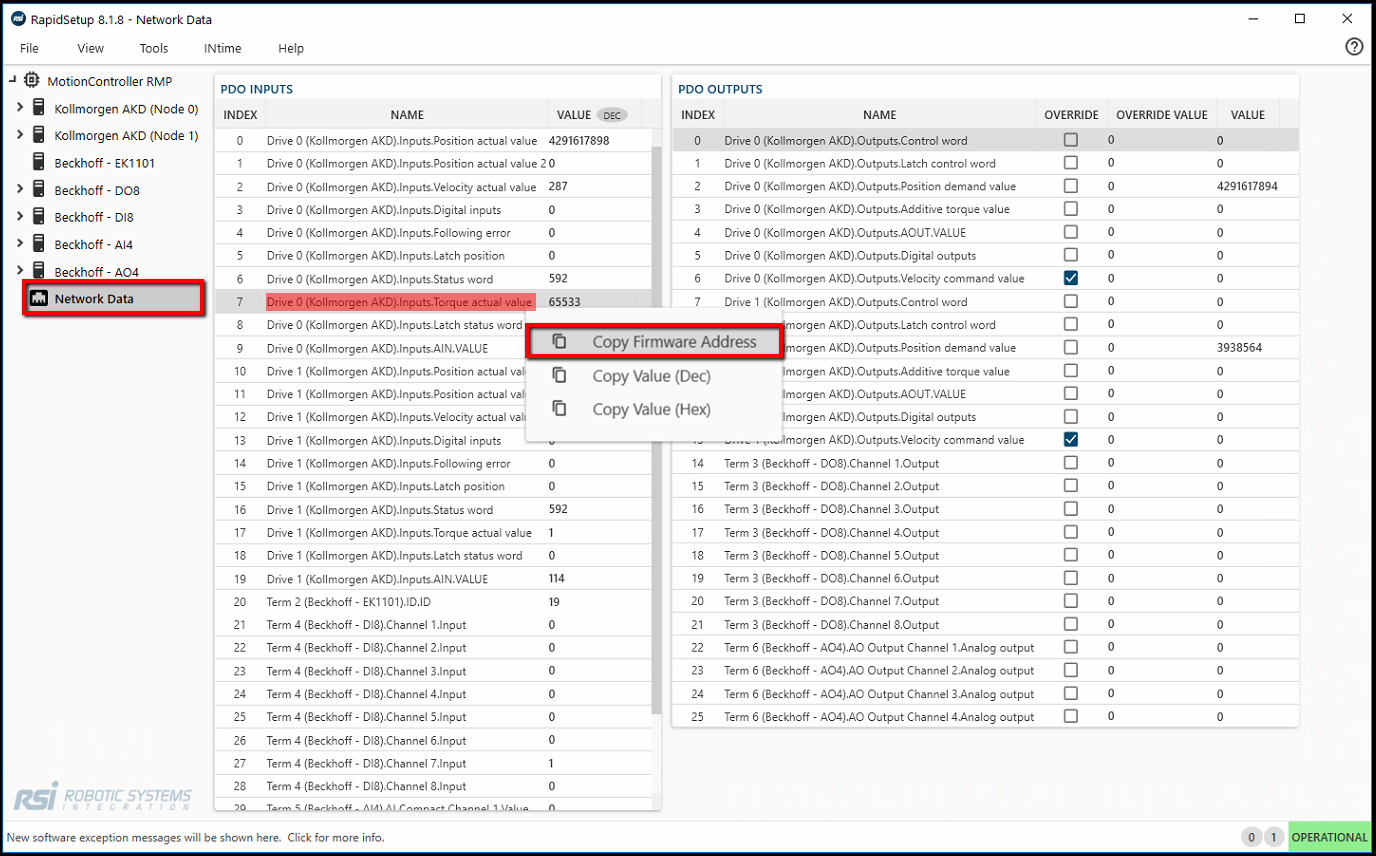Click the 3938564 position demand value
This screenshot has width=1376, height=856.
[1239, 348]
